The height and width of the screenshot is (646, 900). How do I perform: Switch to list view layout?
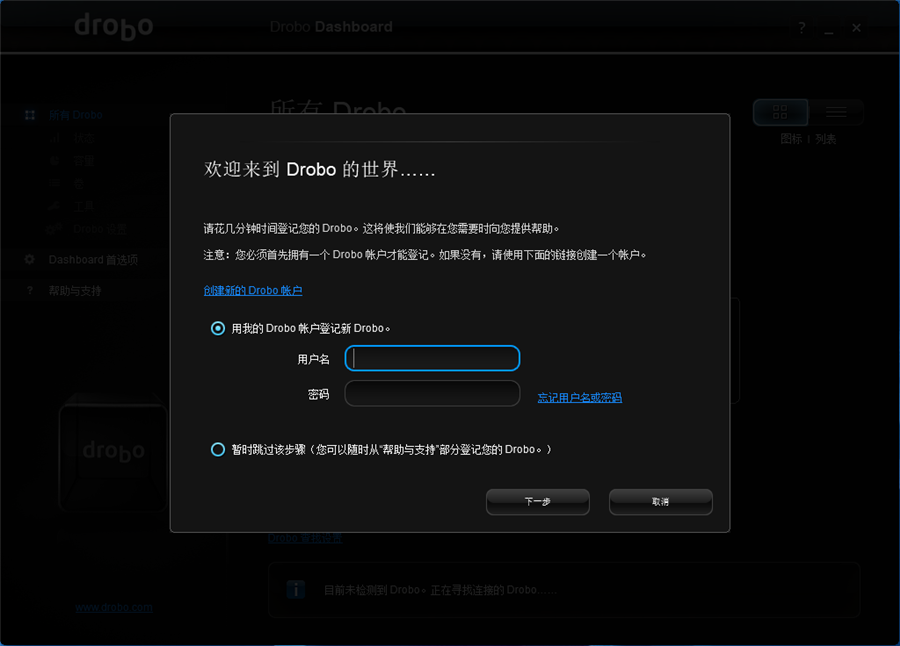click(x=836, y=112)
